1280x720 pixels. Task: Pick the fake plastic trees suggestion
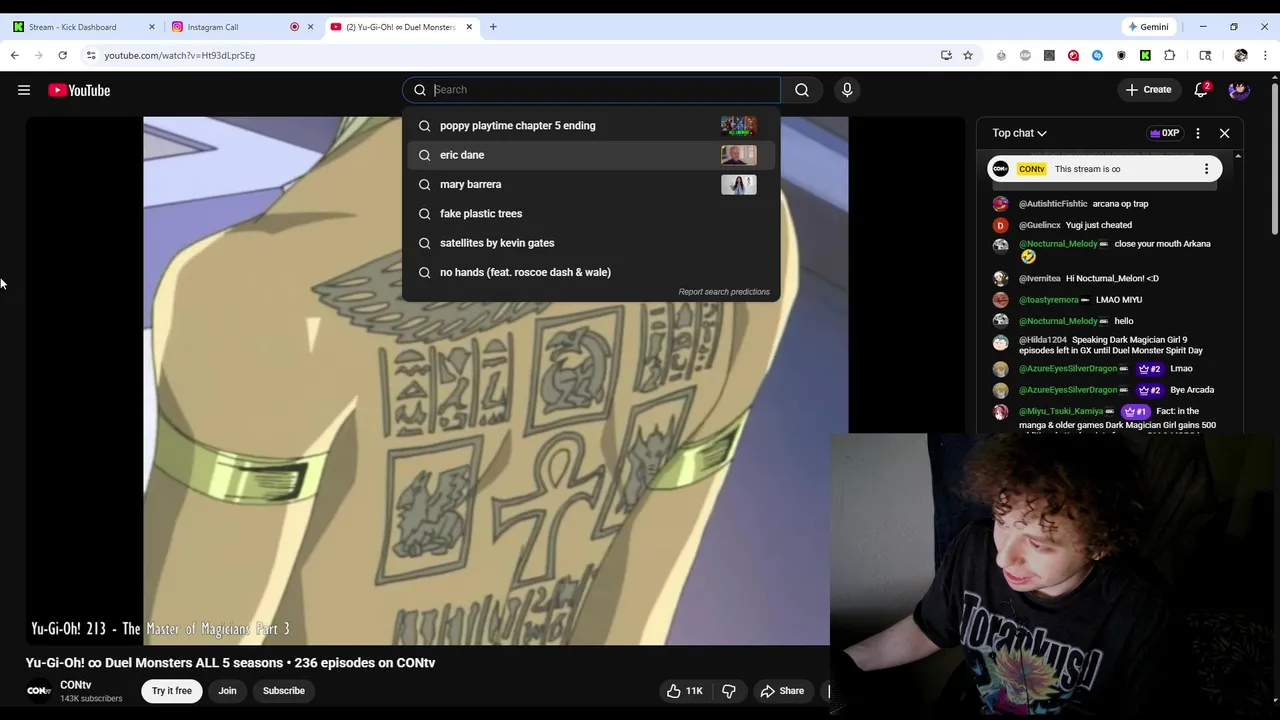590,213
